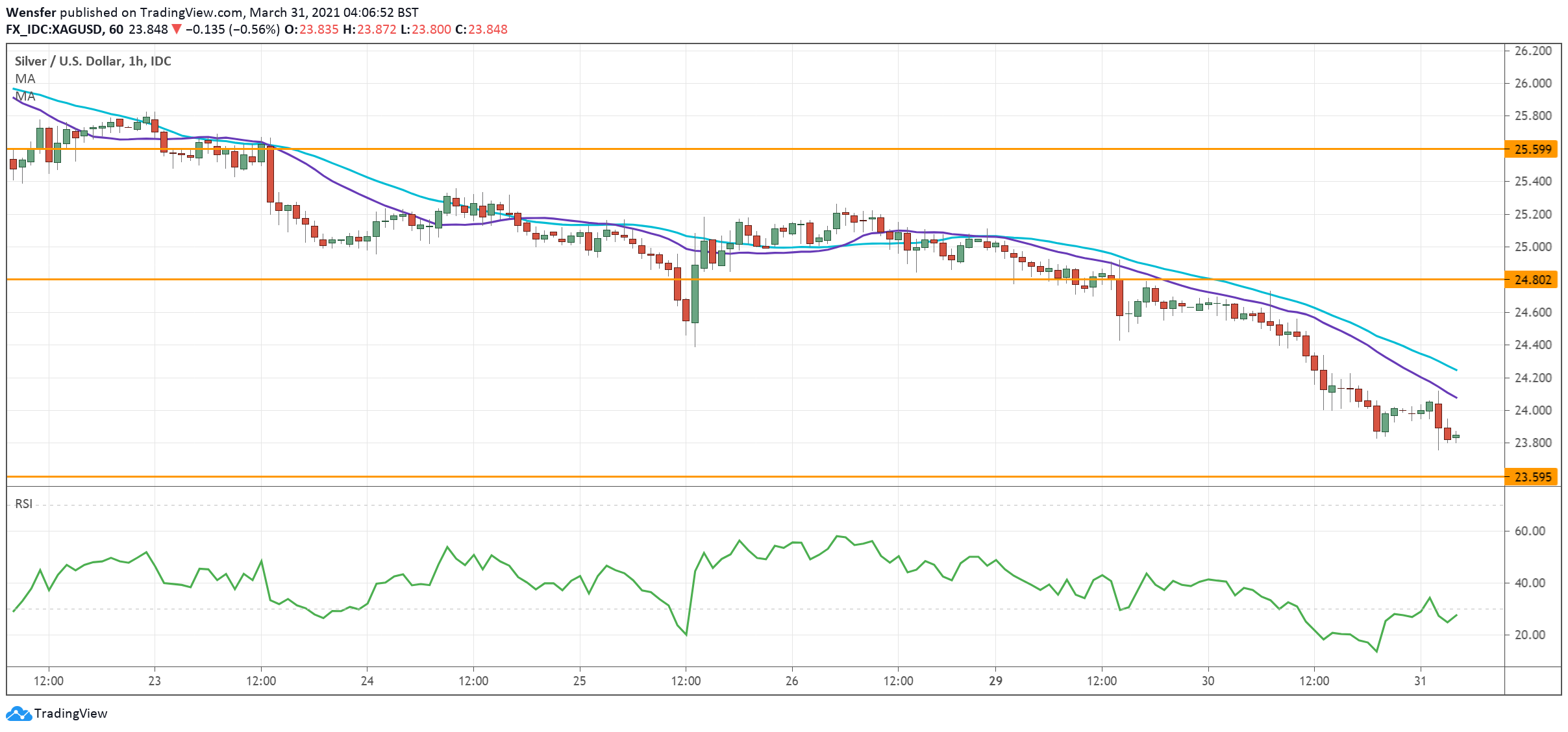Image resolution: width=1568 pixels, height=732 pixels.
Task: Select the cyan MA indicator label
Action: [26, 79]
